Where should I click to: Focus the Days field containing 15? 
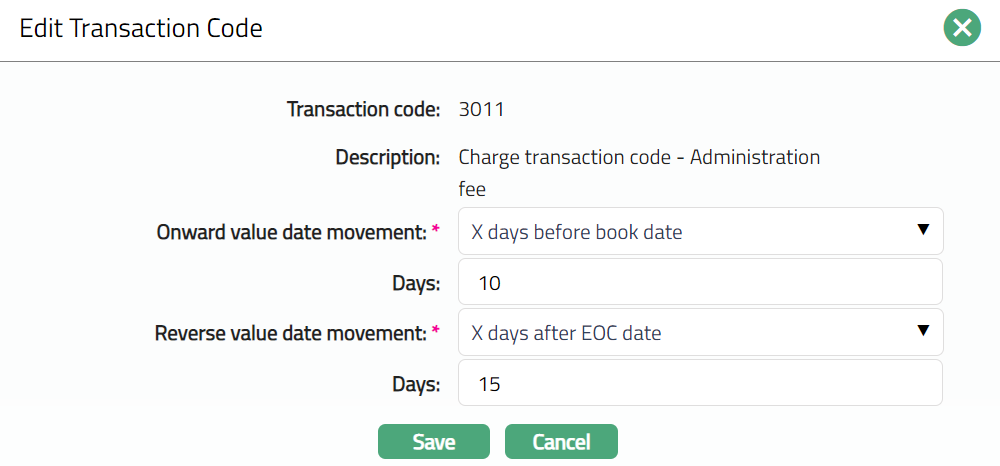coord(700,383)
